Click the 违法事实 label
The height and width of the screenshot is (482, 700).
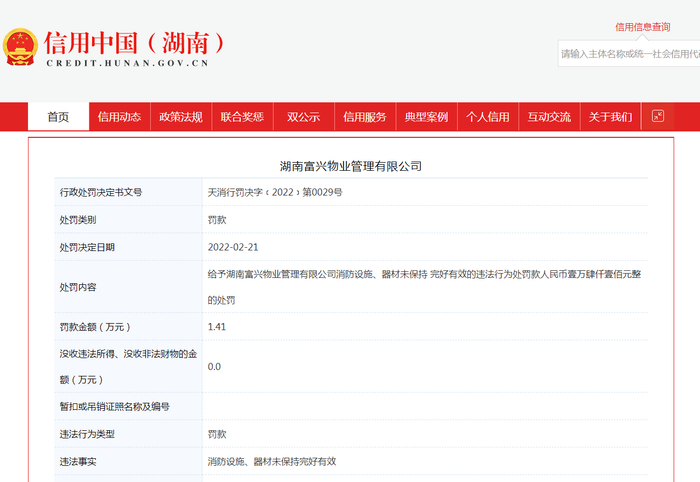coord(78,461)
